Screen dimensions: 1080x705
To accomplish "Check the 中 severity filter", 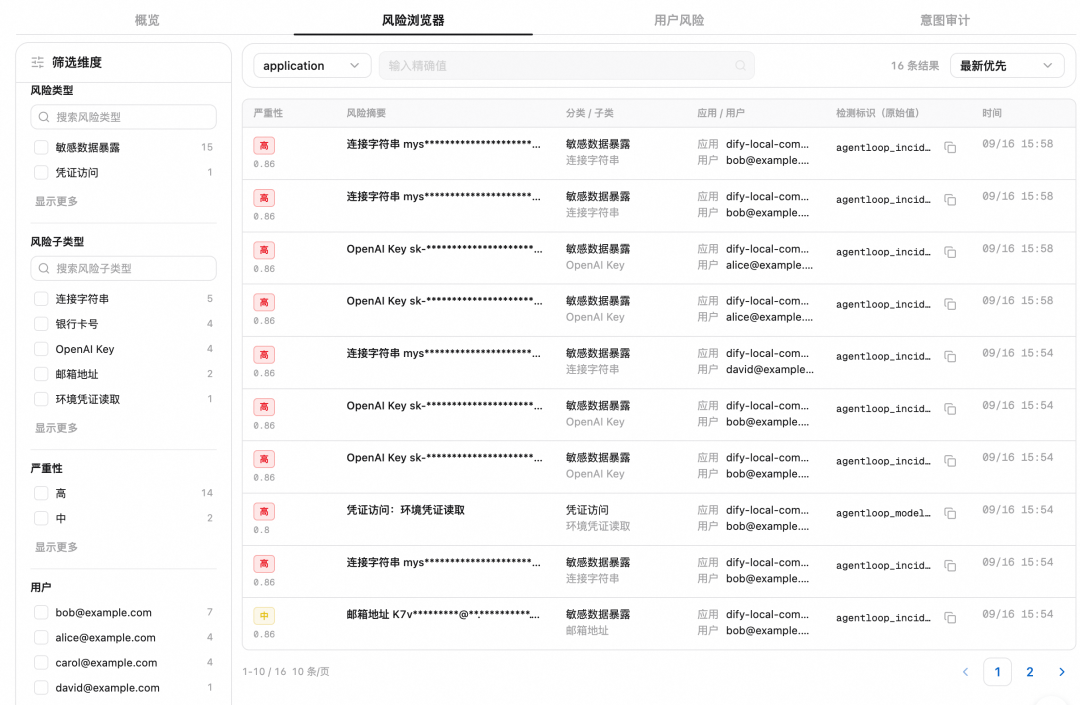I will pos(41,518).
